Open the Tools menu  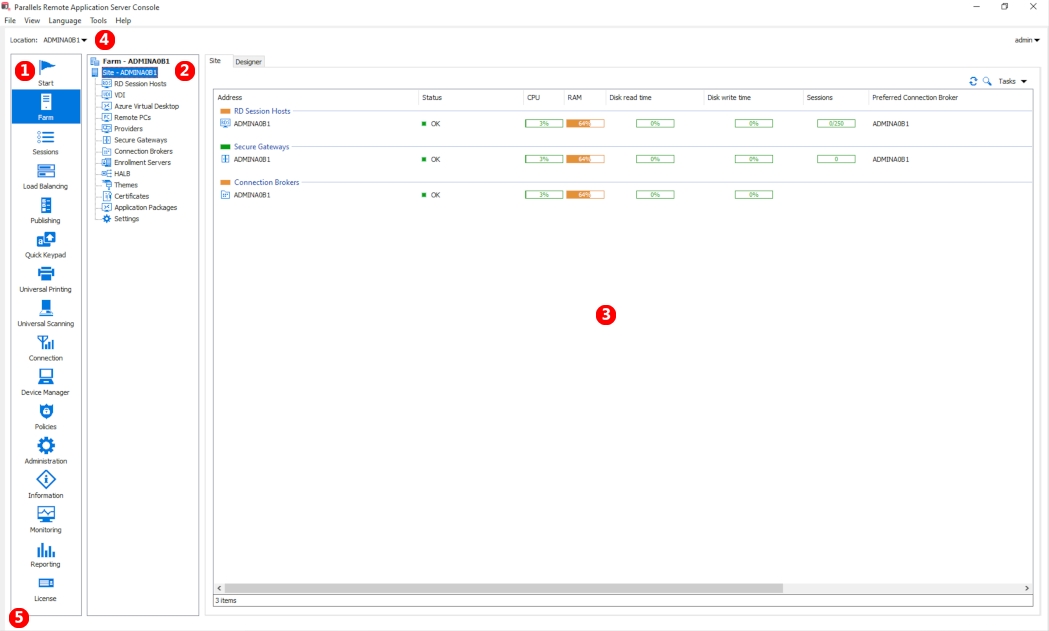[97, 20]
